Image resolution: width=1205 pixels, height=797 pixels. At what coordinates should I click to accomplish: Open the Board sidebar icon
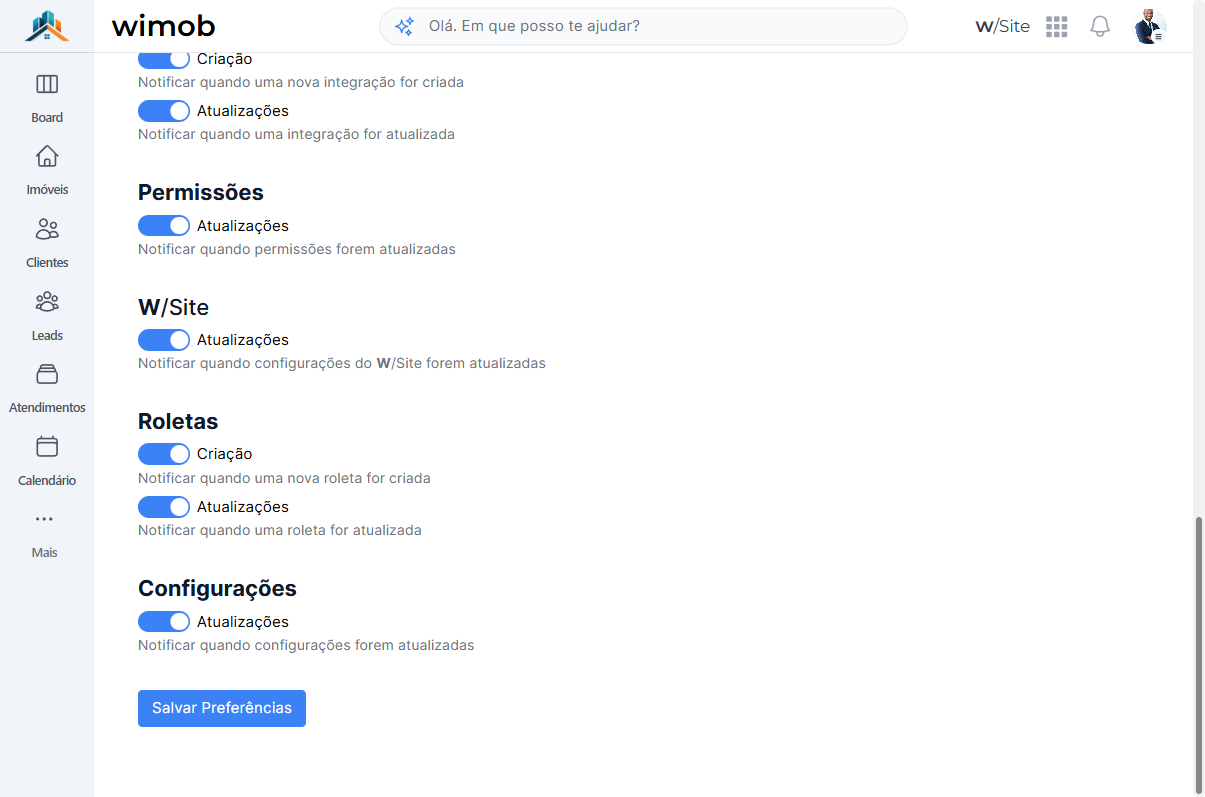pyautogui.click(x=47, y=84)
